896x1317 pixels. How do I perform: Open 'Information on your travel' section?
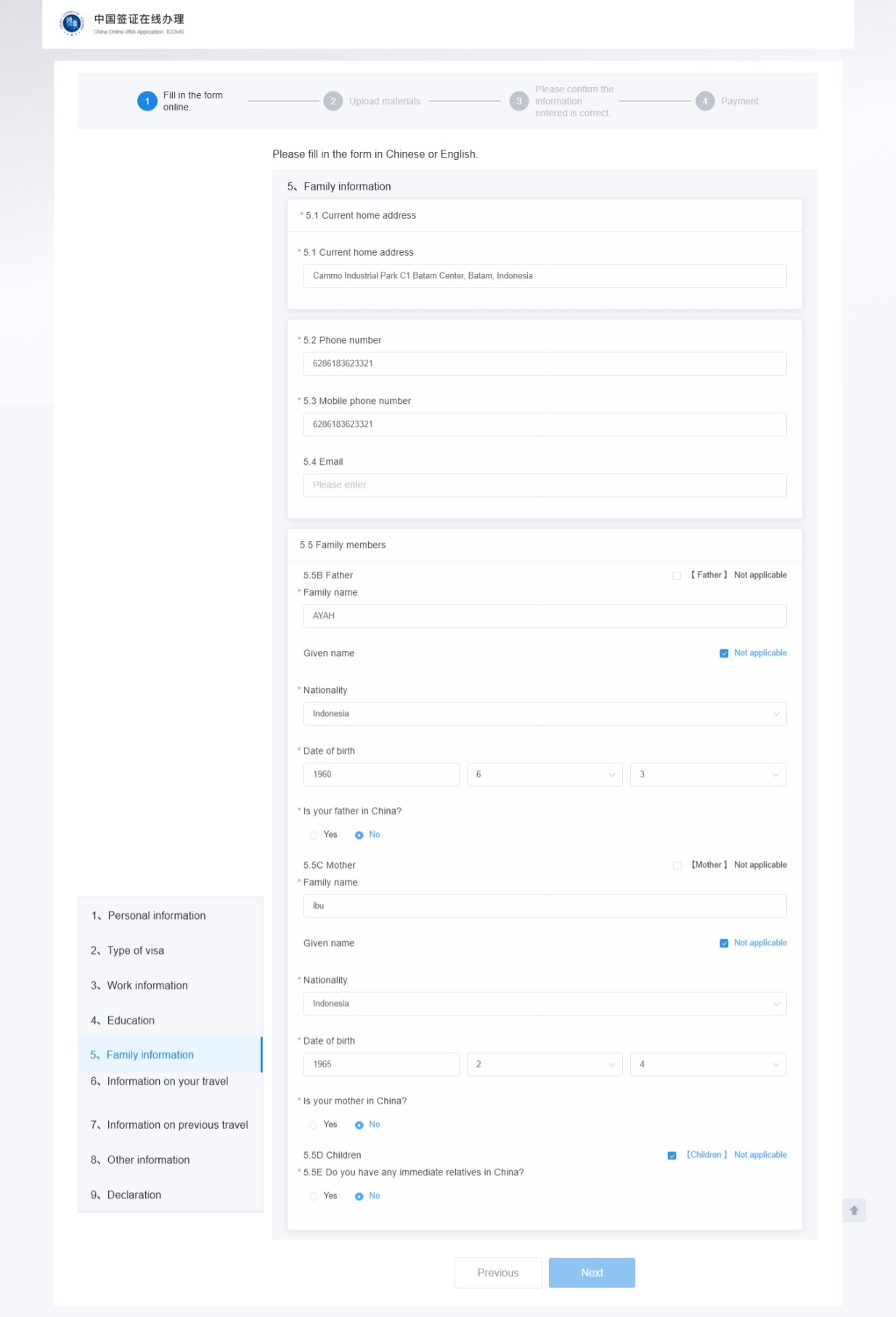point(167,1082)
